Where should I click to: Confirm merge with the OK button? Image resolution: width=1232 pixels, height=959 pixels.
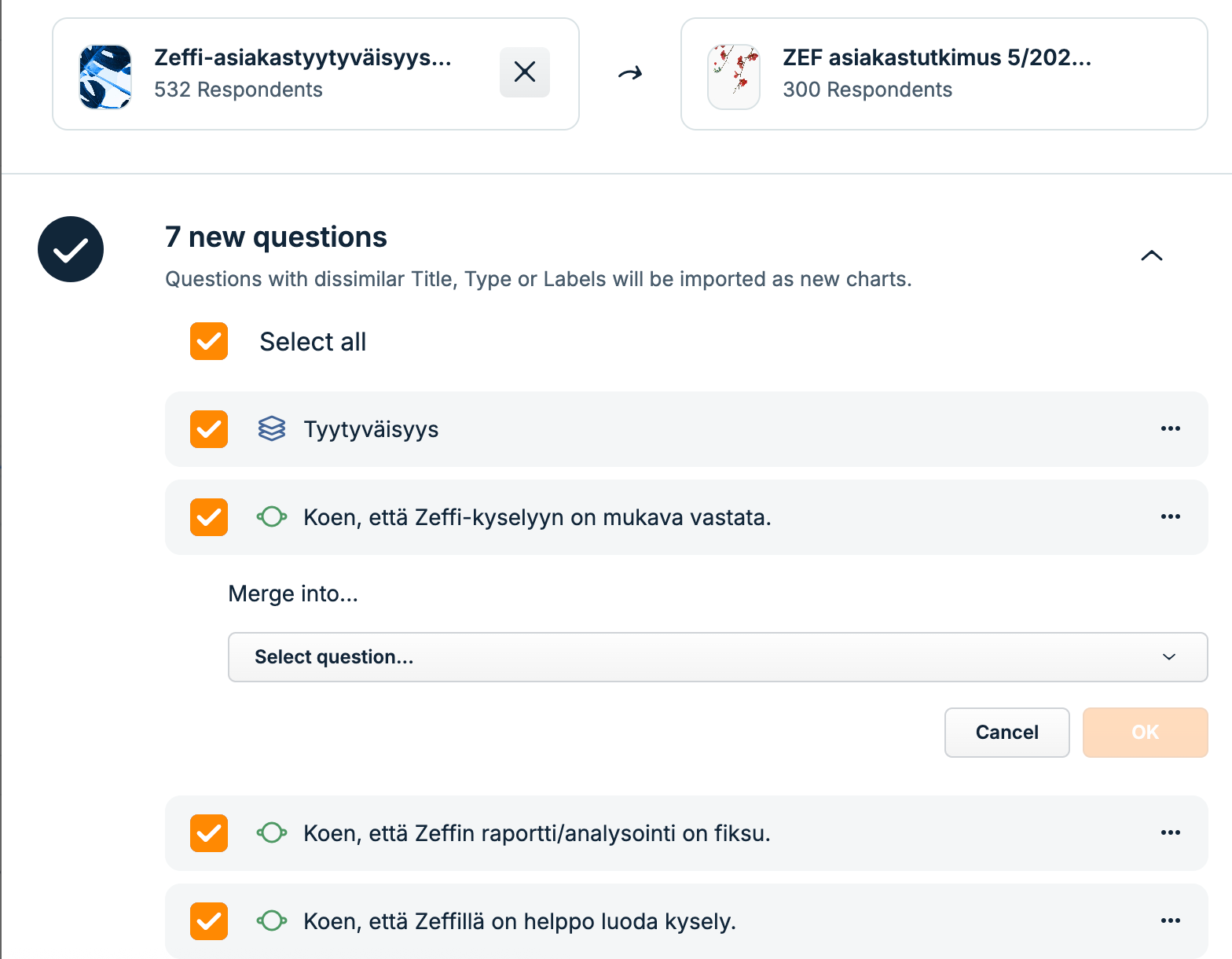coord(1145,733)
